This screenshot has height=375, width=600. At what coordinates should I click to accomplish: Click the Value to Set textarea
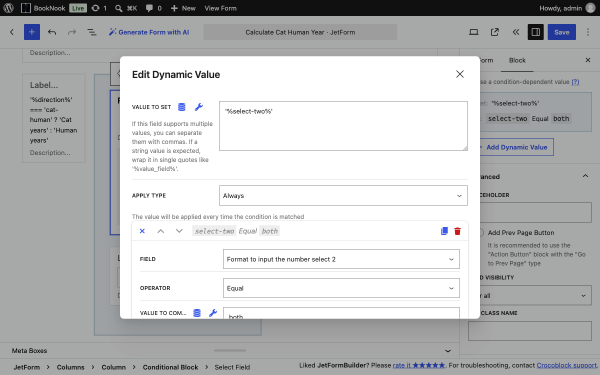(x=343, y=126)
